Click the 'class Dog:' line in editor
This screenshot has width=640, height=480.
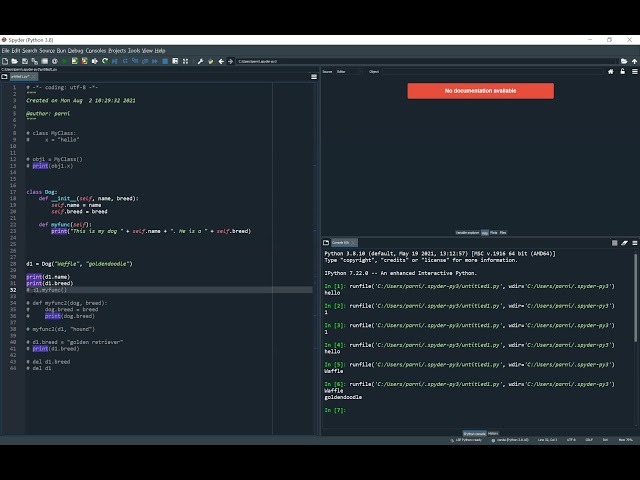click(42, 192)
